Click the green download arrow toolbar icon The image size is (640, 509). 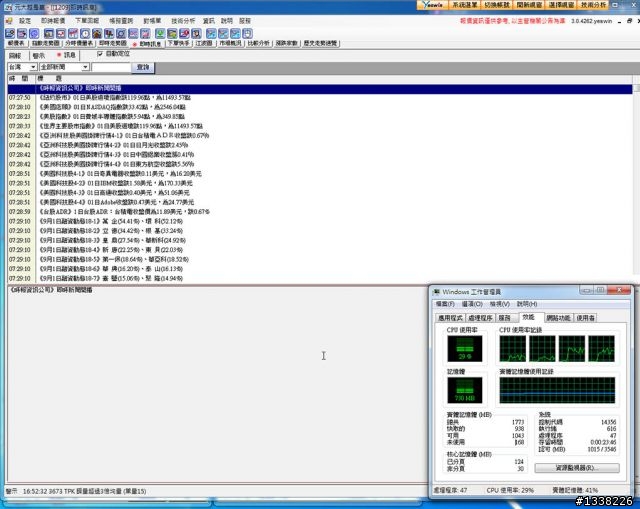[160, 33]
